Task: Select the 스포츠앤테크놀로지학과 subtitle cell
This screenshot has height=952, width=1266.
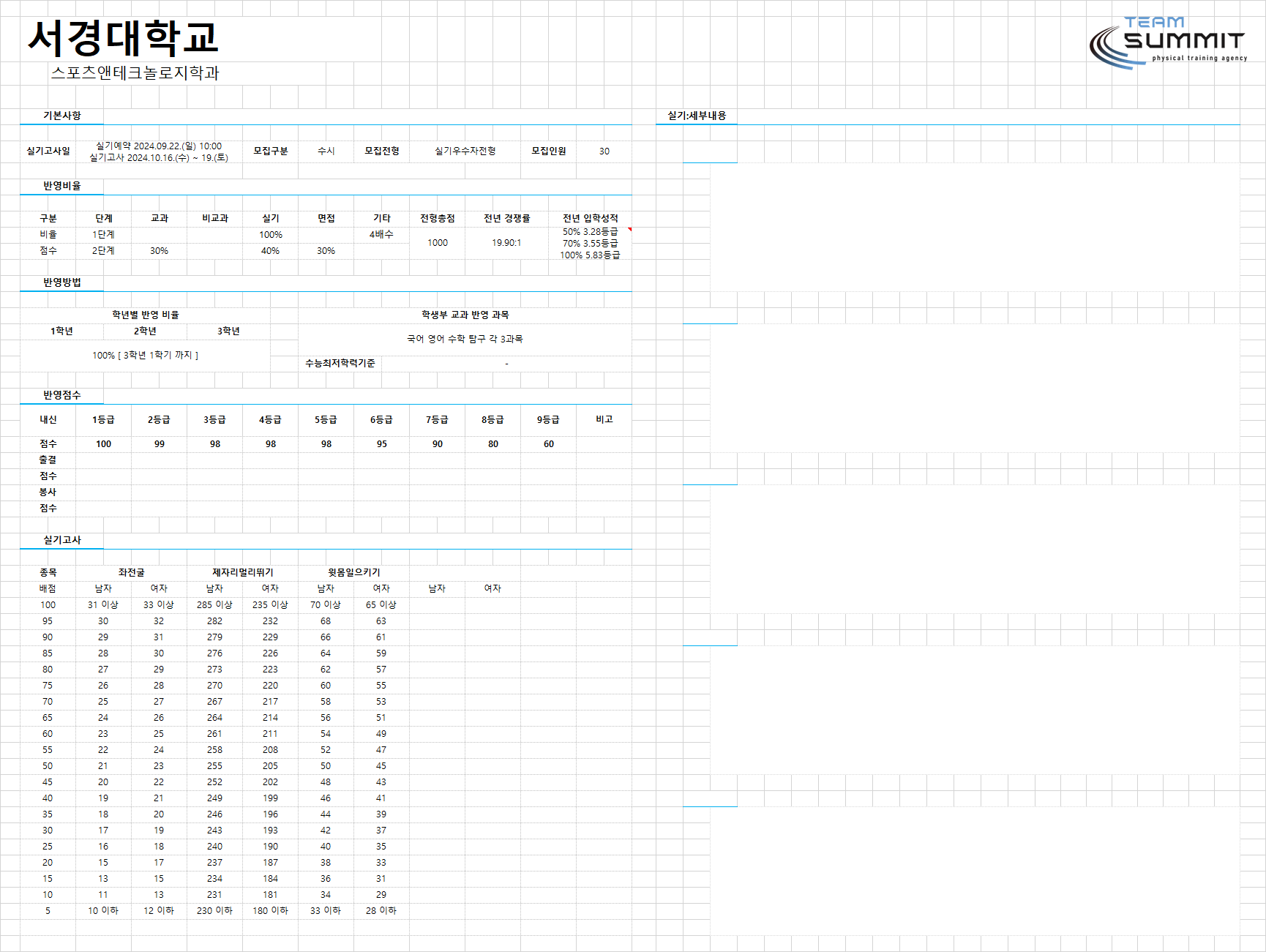Action: (135, 73)
